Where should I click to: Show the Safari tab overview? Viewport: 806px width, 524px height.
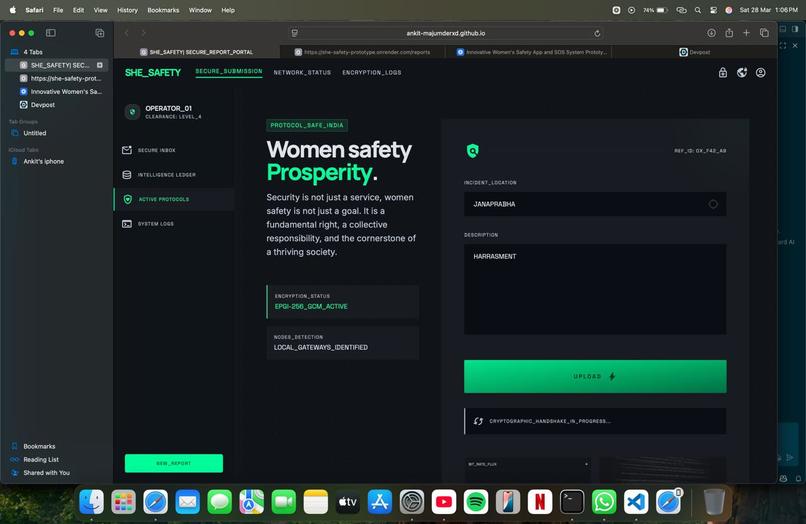764,33
